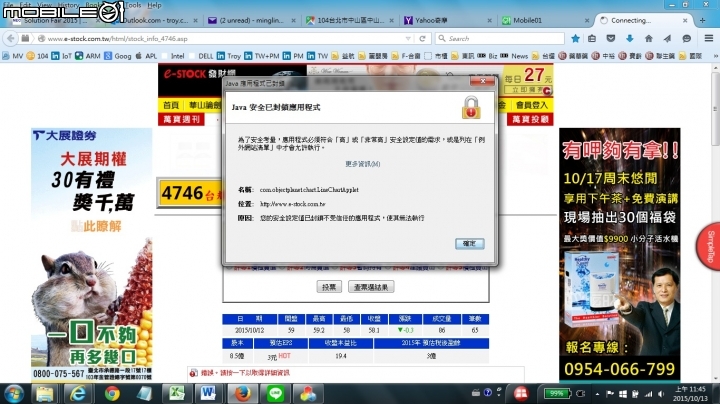This screenshot has width=720, height=404.
Task: Open File Explorer from the taskbar
Action: click(x=45, y=394)
